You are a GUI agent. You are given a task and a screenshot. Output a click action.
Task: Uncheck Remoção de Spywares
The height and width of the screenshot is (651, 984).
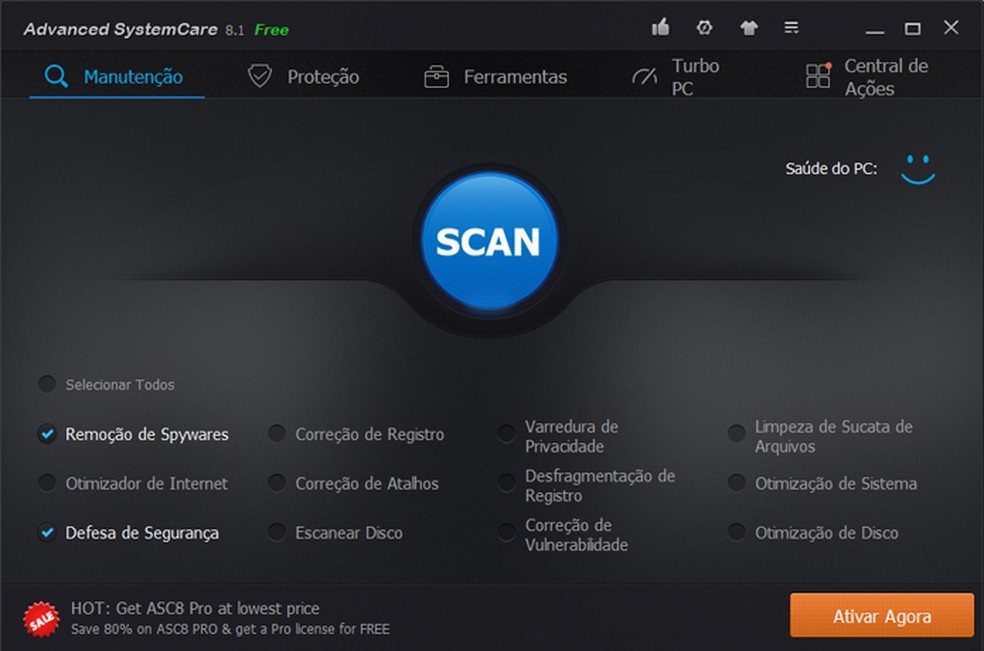point(46,434)
